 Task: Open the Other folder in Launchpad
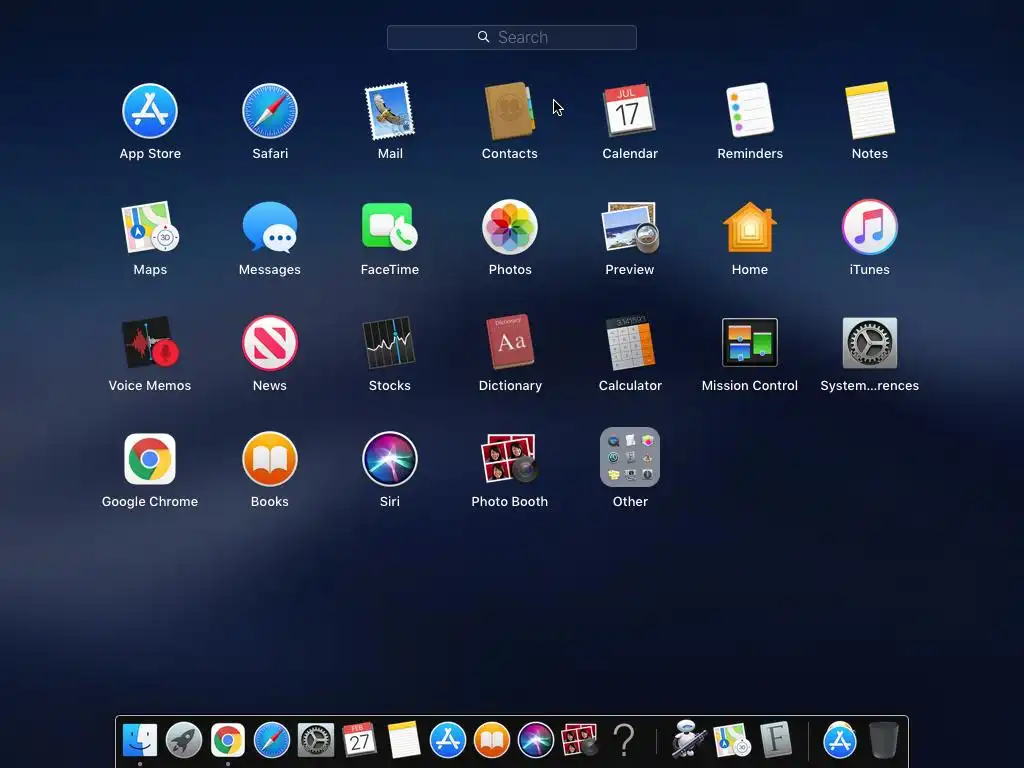[630, 457]
